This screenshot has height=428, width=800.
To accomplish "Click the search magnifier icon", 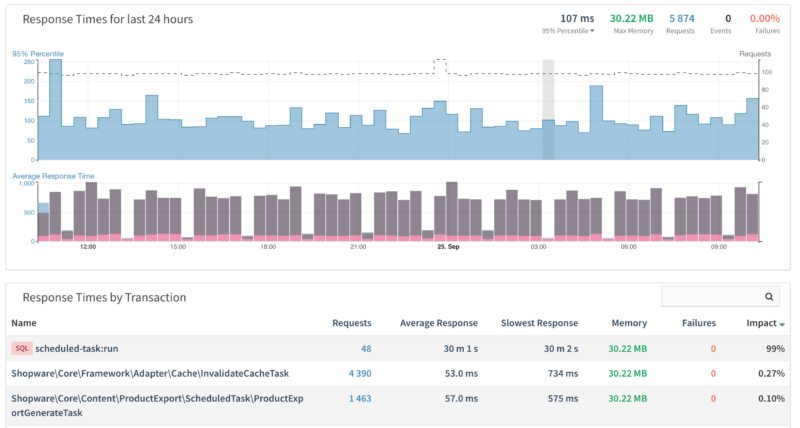I will click(x=769, y=296).
